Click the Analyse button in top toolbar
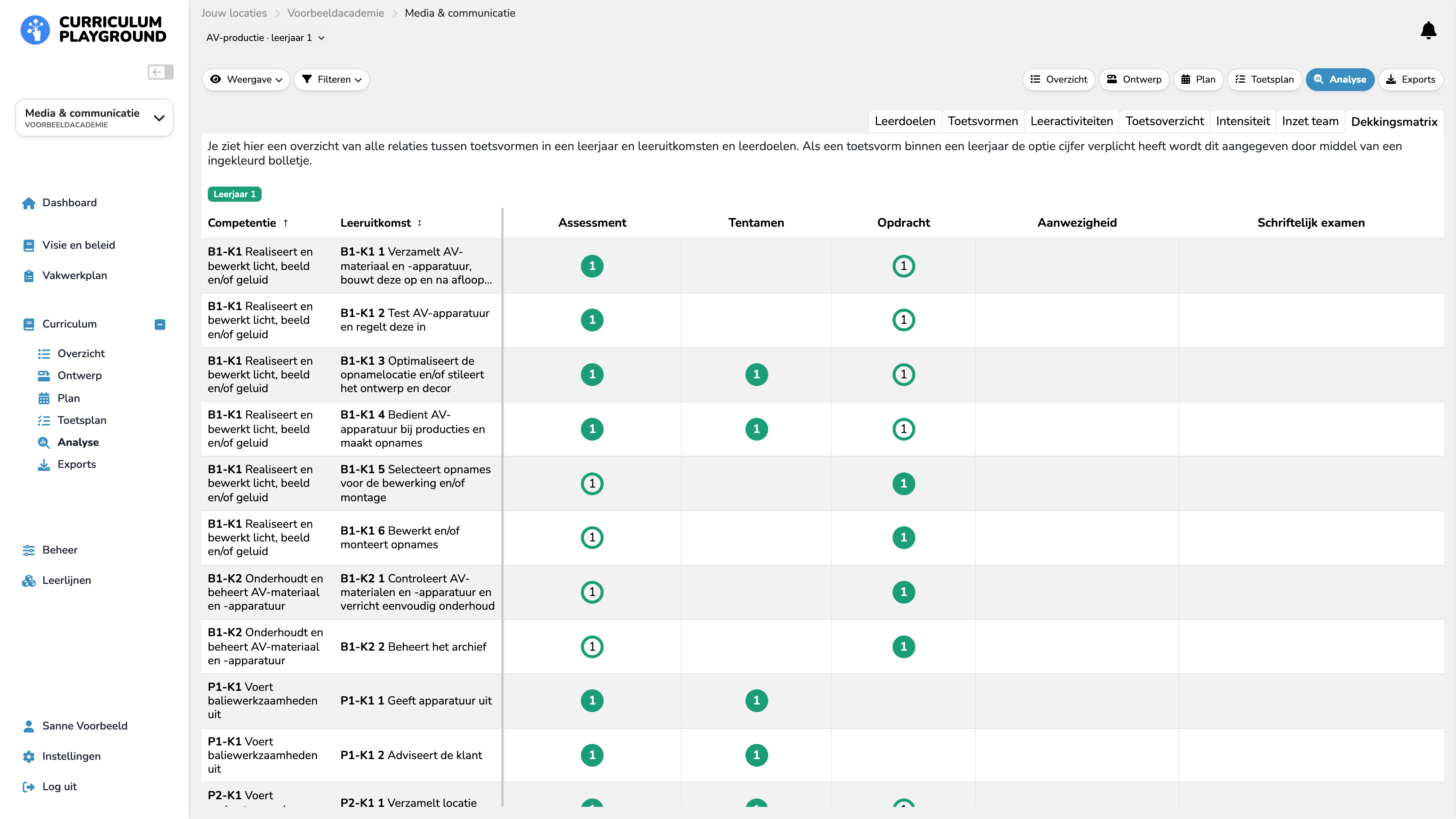 (1340, 79)
